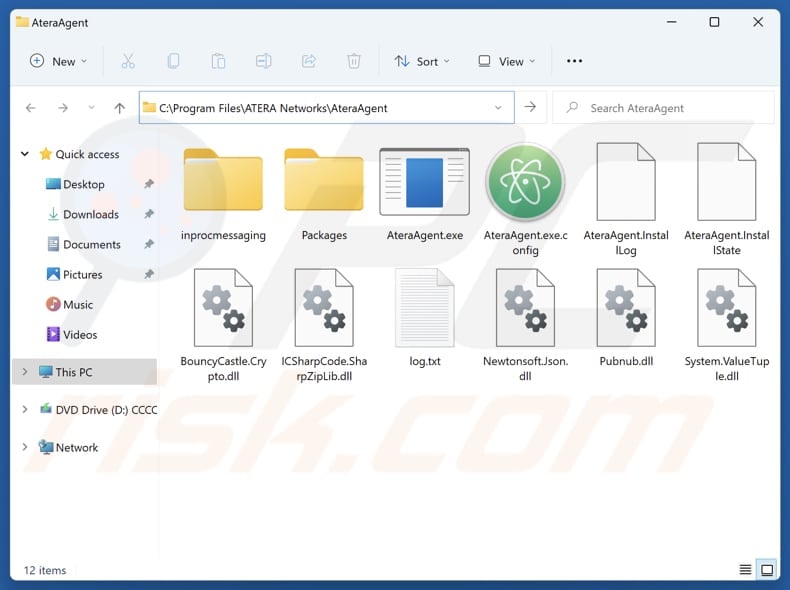Click the Search AteraAgent box
Viewport: 790px width, 590px height.
click(663, 107)
